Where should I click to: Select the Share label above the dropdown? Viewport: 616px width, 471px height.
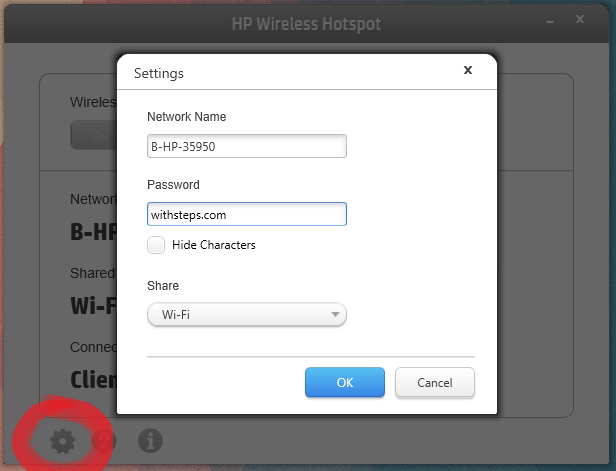163,286
